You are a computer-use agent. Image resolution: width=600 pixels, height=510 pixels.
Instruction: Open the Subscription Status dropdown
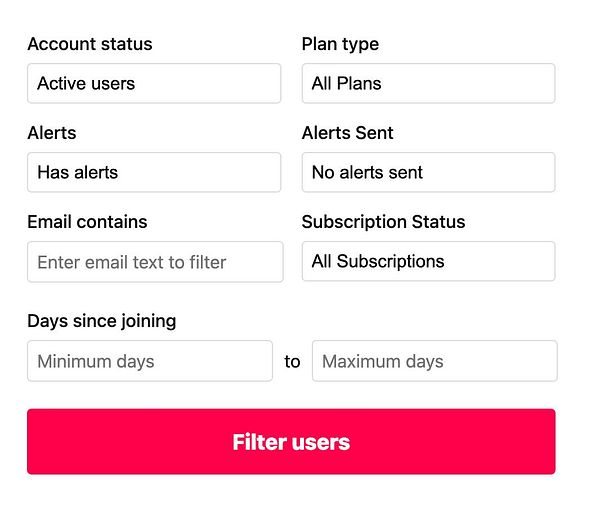tap(428, 261)
